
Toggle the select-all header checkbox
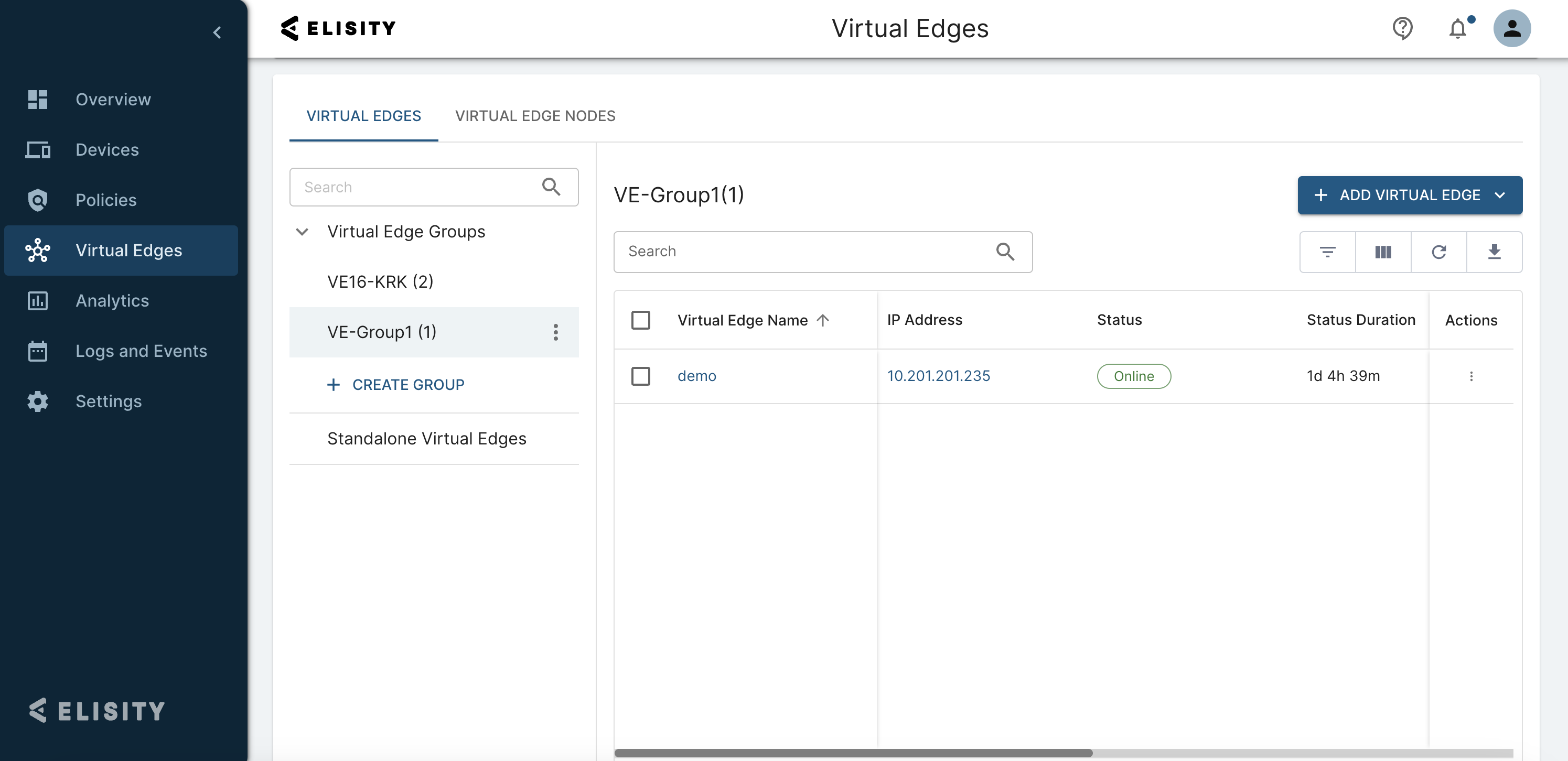pos(640,320)
